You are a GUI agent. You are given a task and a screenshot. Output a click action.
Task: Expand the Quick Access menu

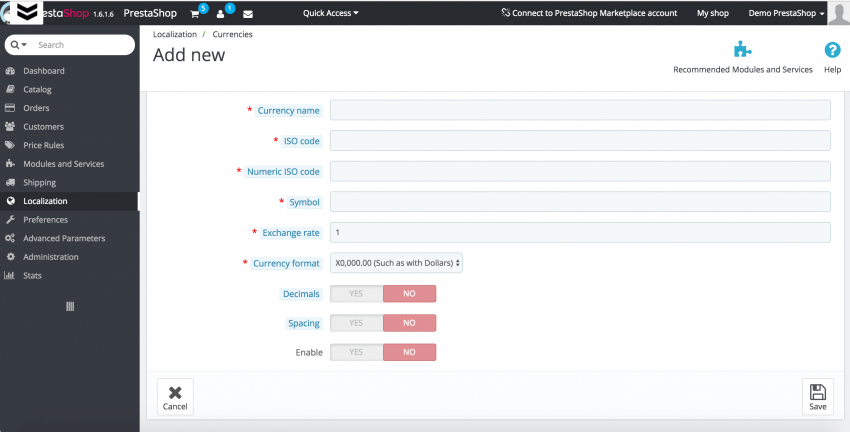[x=331, y=13]
